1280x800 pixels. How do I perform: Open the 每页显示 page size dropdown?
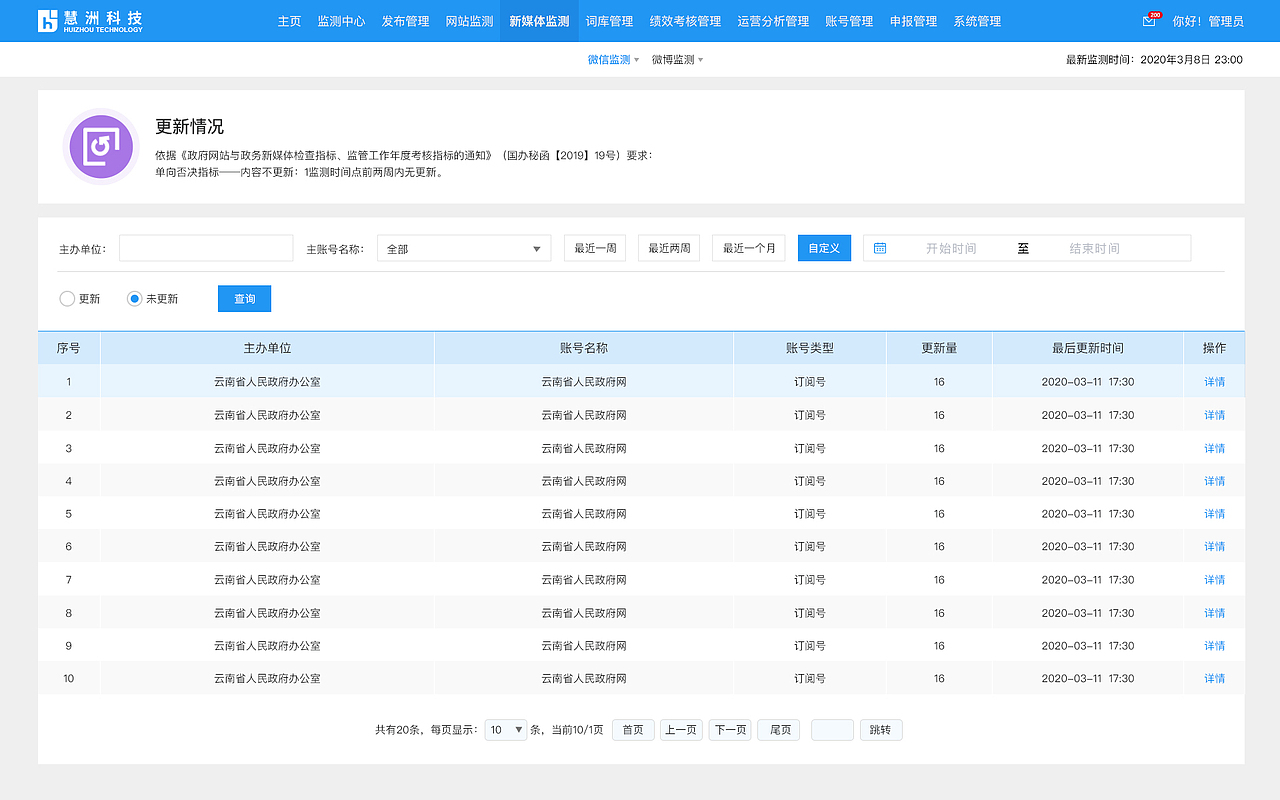point(505,729)
